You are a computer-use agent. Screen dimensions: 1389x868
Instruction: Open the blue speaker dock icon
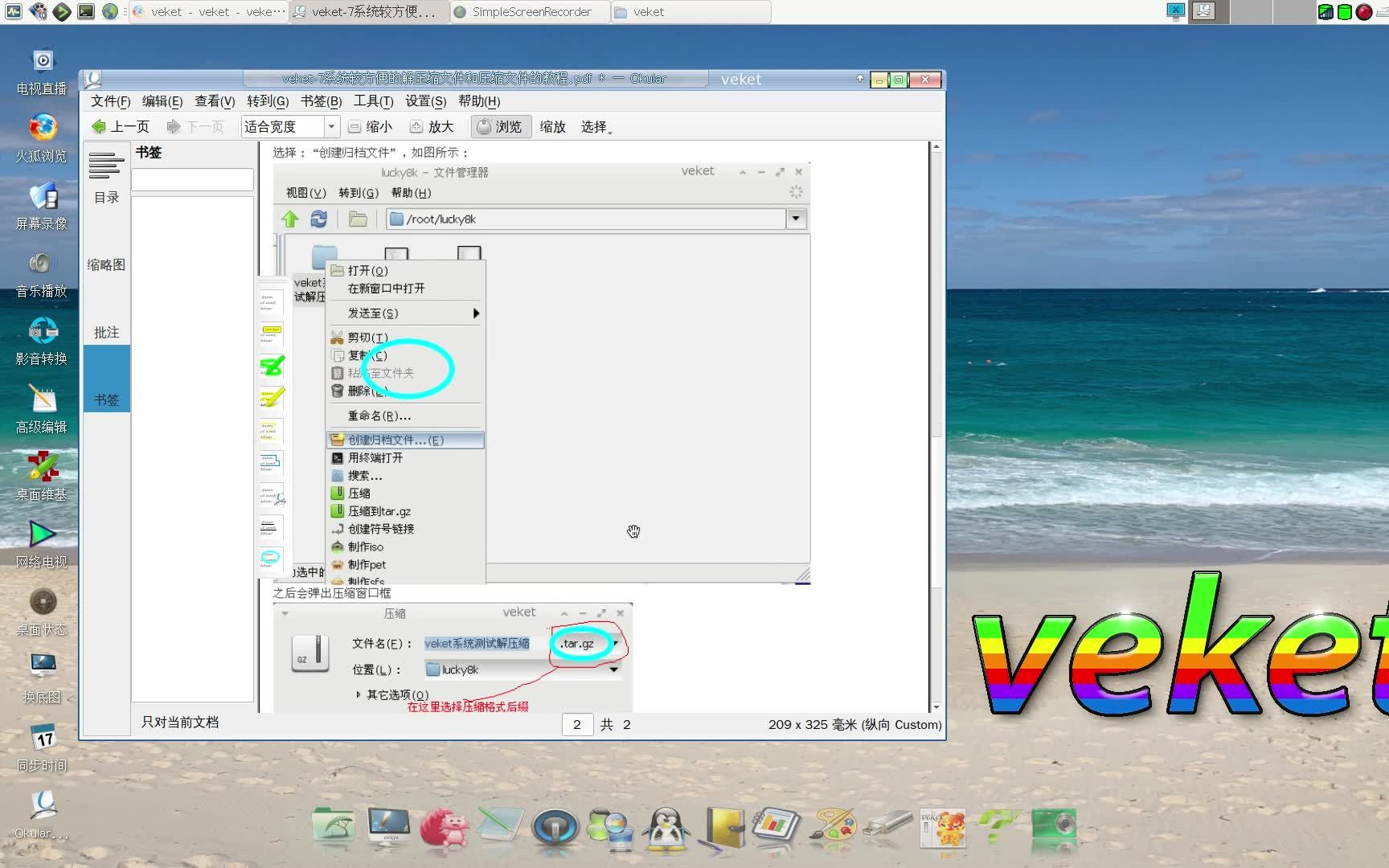pos(555,828)
